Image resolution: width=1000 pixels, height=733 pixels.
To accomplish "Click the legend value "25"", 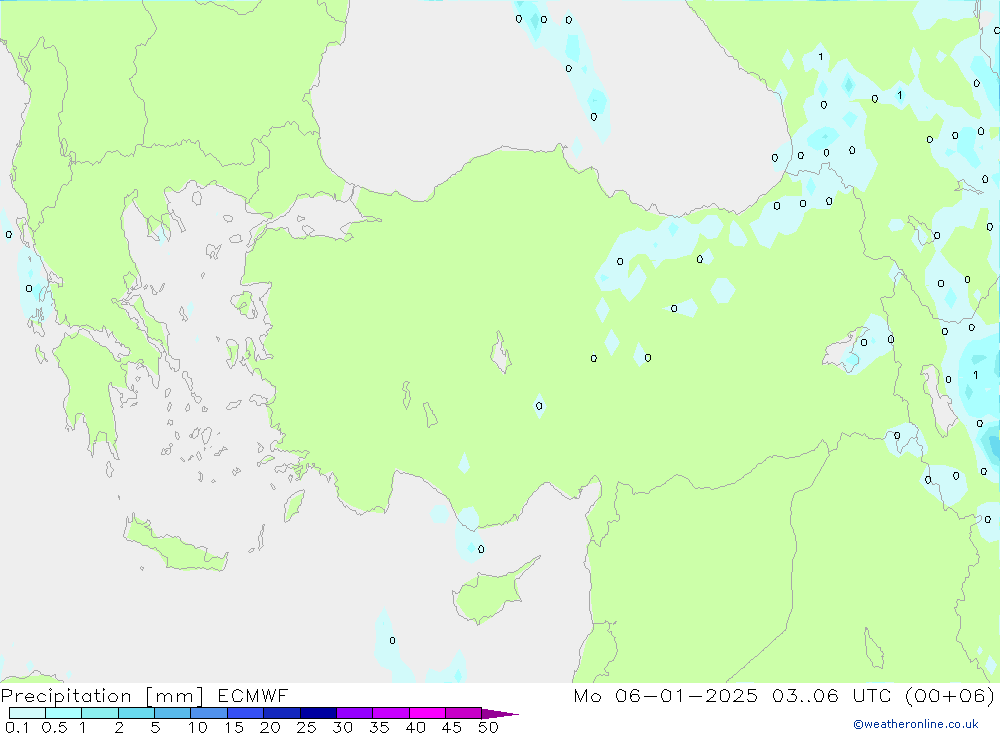I will pyautogui.click(x=306, y=727).
